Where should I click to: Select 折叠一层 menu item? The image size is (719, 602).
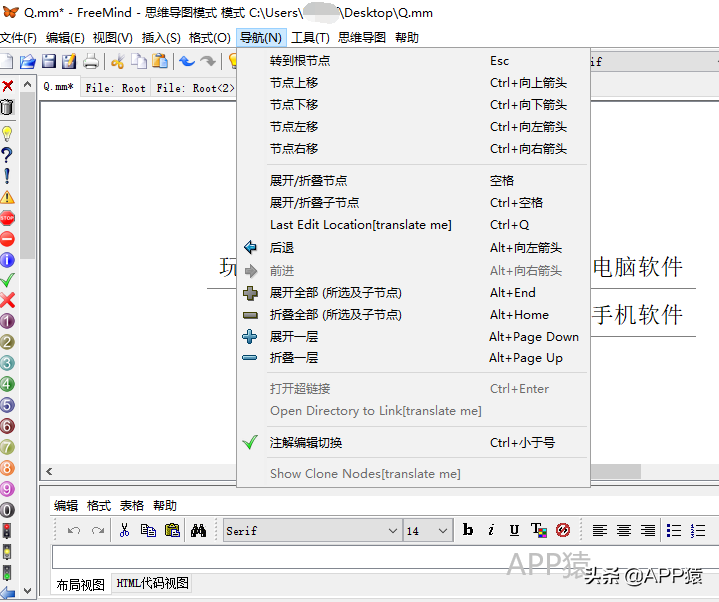(x=413, y=358)
